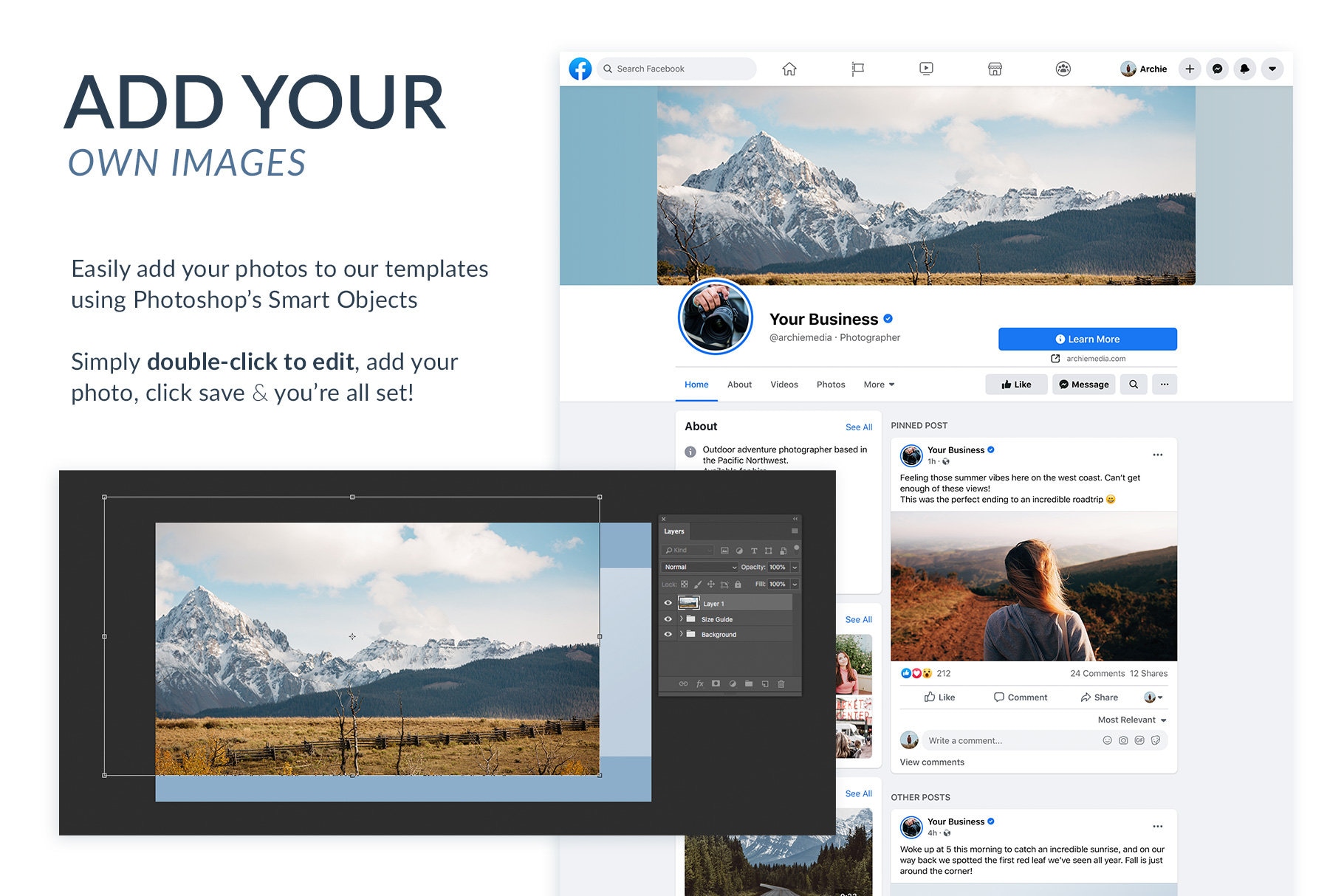Open See All in the About section

858,427
